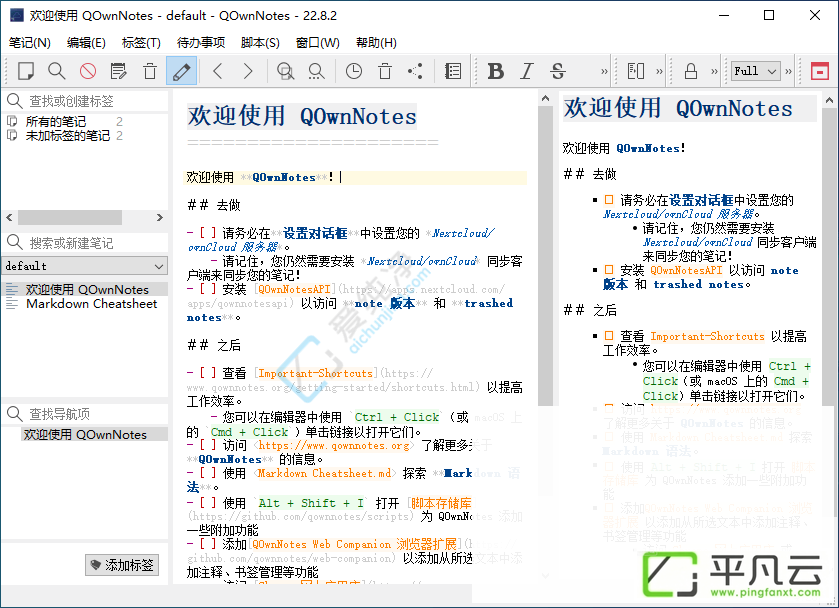839x608 pixels.
Task: Expand overflow chevron after padlock icon
Action: [714, 71]
